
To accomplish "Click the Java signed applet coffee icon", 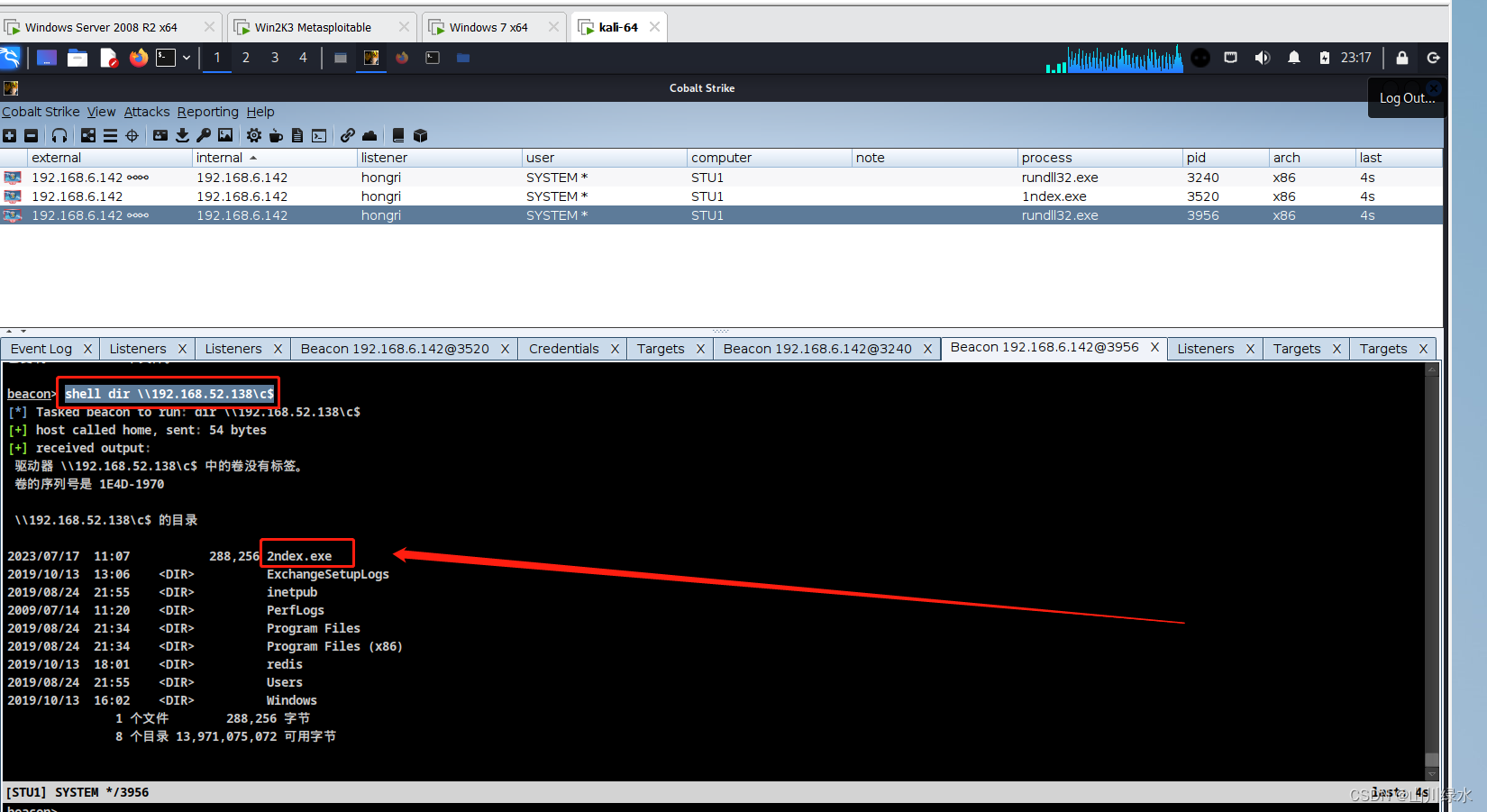I will pos(276,135).
